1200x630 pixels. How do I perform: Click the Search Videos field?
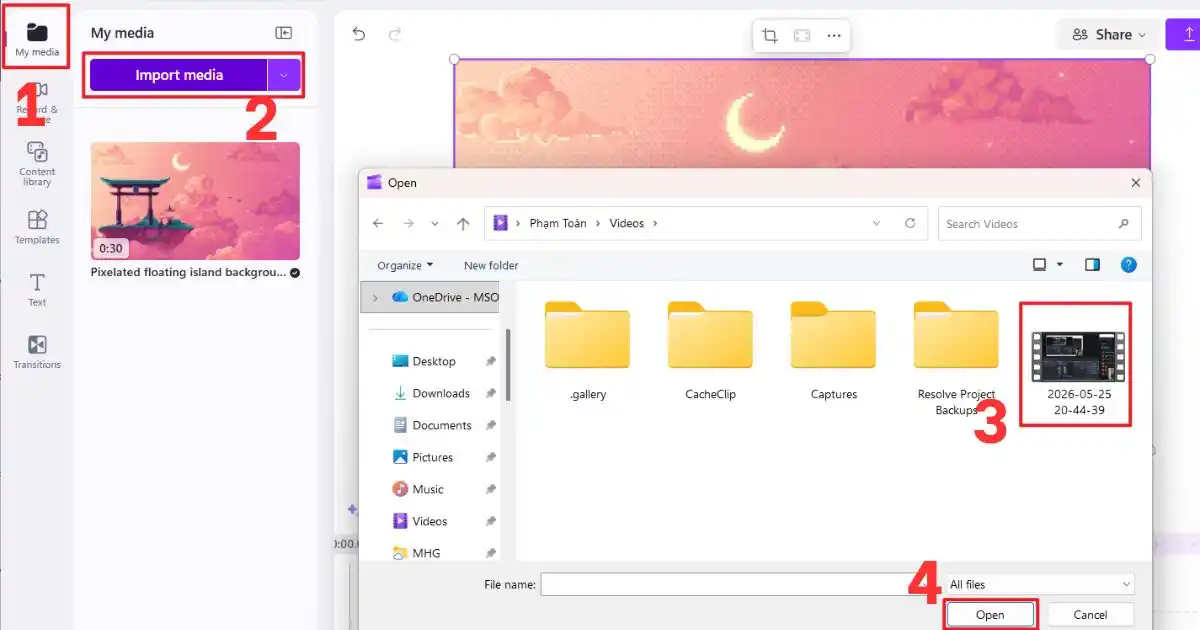coord(1039,224)
